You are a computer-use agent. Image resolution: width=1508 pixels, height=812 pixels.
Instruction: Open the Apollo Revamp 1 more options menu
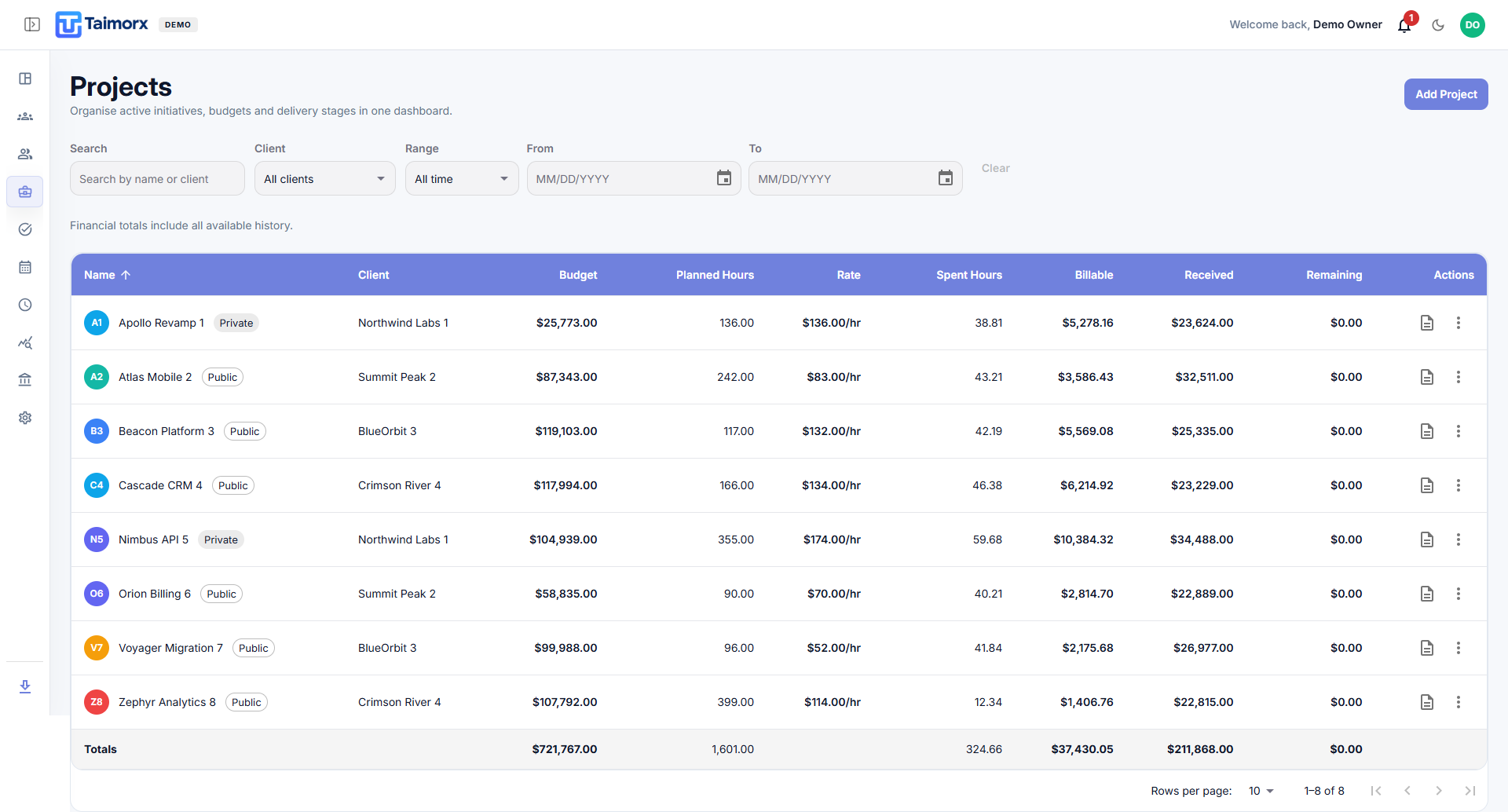(x=1459, y=323)
